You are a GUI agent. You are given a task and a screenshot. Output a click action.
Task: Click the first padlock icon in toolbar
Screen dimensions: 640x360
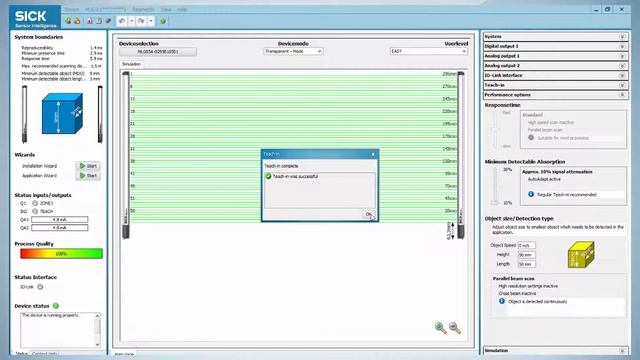click(68, 21)
